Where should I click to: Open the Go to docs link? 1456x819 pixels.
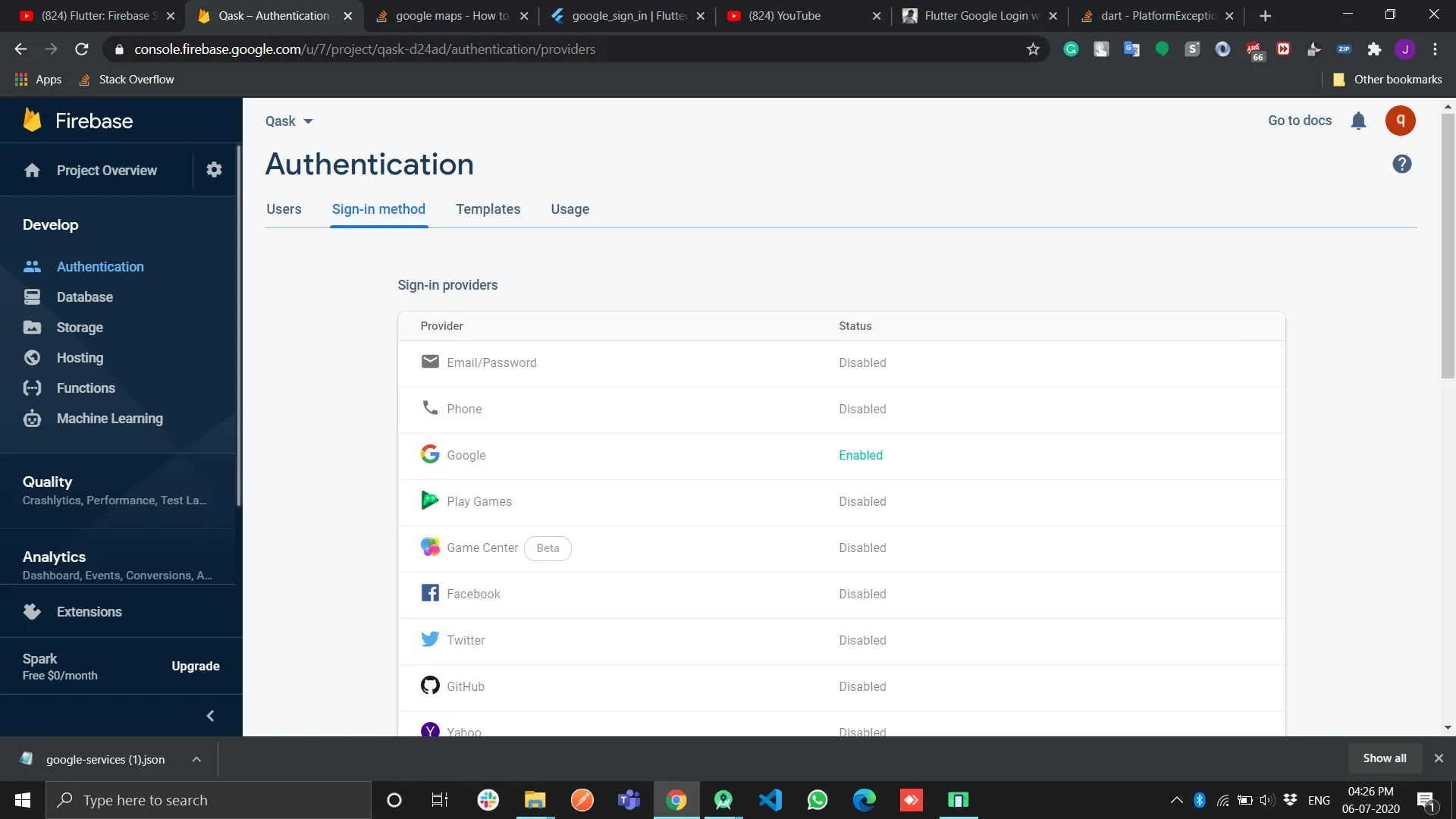(1299, 121)
